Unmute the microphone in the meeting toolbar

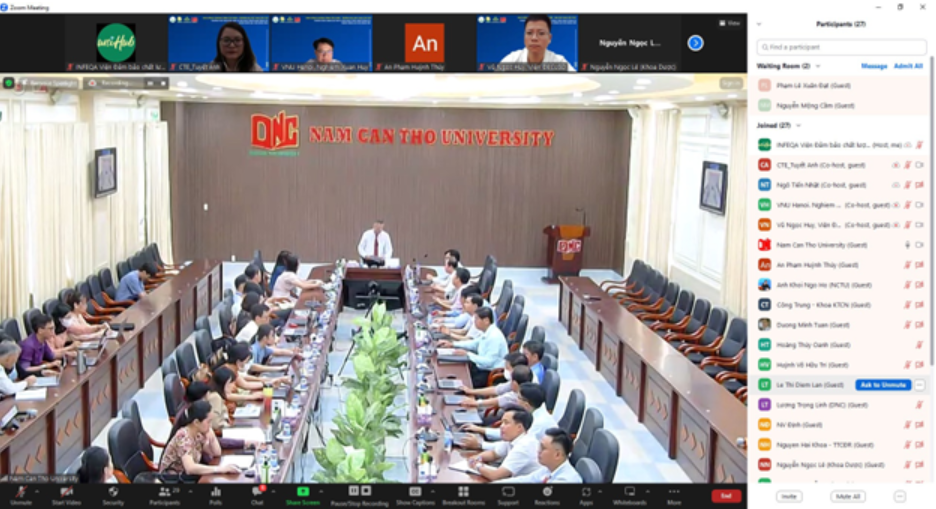(x=21, y=495)
